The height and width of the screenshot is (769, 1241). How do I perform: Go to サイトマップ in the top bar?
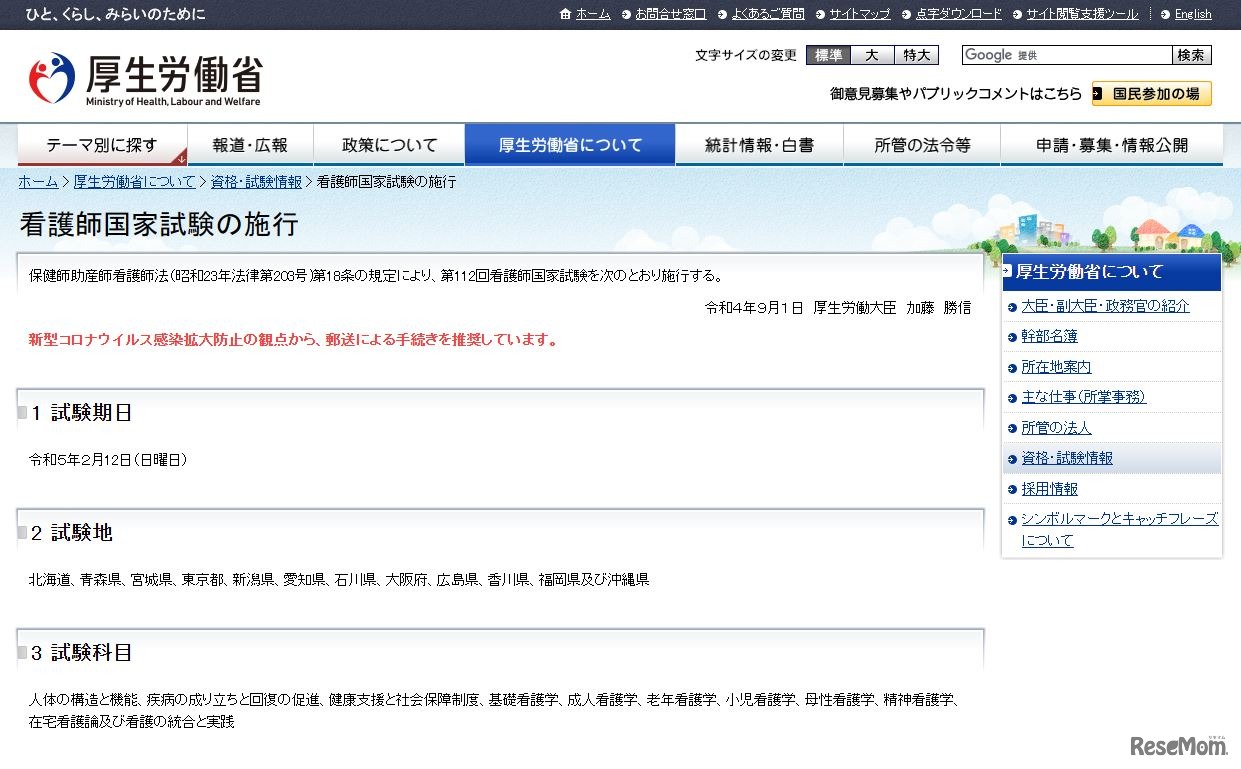(859, 14)
